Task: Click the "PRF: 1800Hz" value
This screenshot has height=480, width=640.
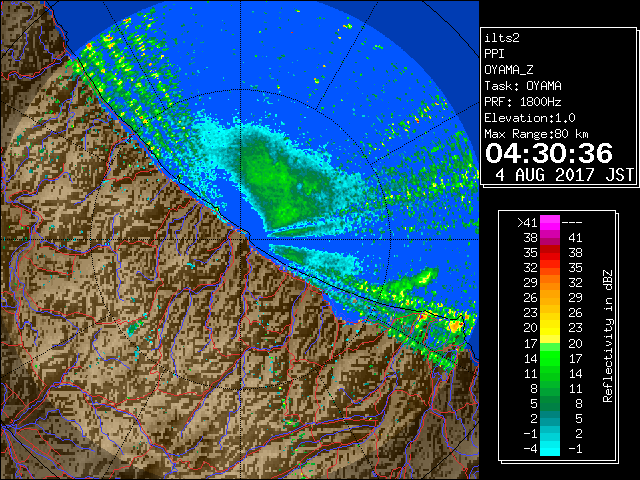Action: (523, 102)
